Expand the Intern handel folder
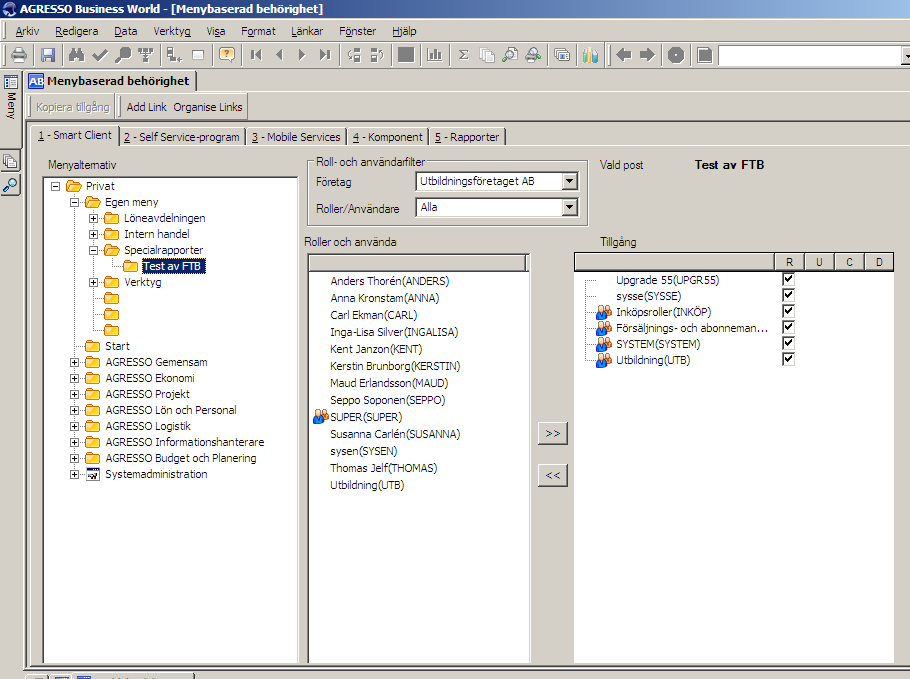Image resolution: width=910 pixels, height=679 pixels. coord(93,234)
